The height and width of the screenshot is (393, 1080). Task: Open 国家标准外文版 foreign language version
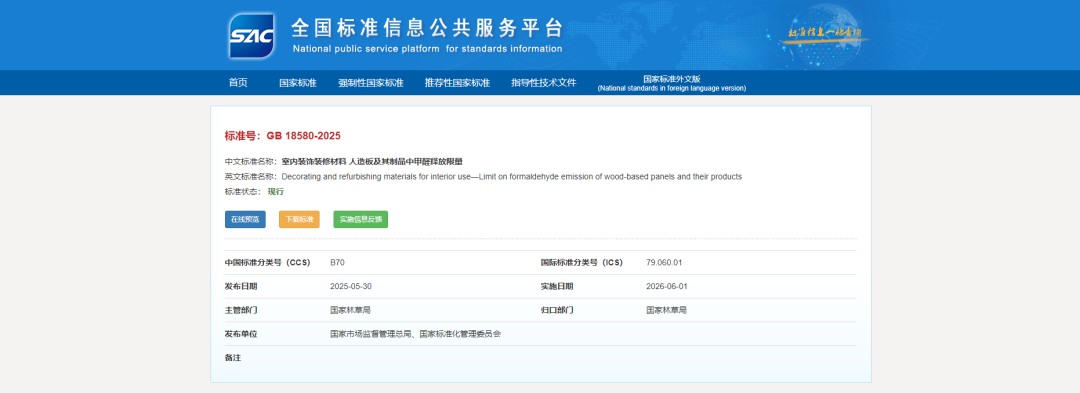(672, 83)
